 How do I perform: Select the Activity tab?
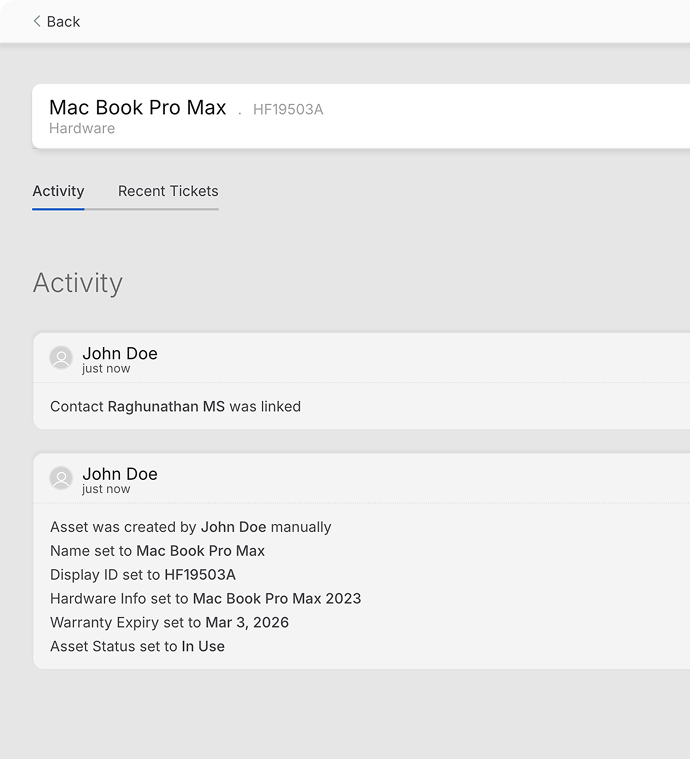(x=58, y=191)
